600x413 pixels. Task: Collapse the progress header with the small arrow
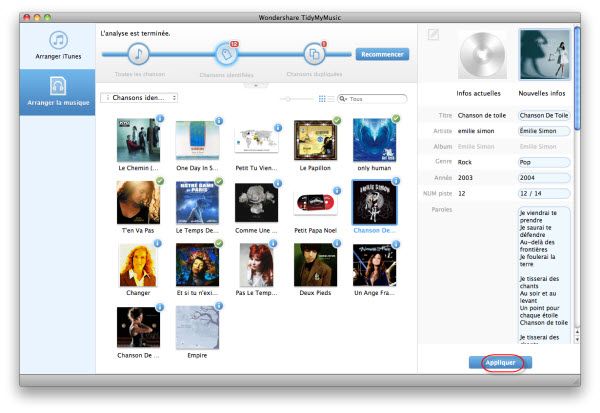click(x=256, y=85)
